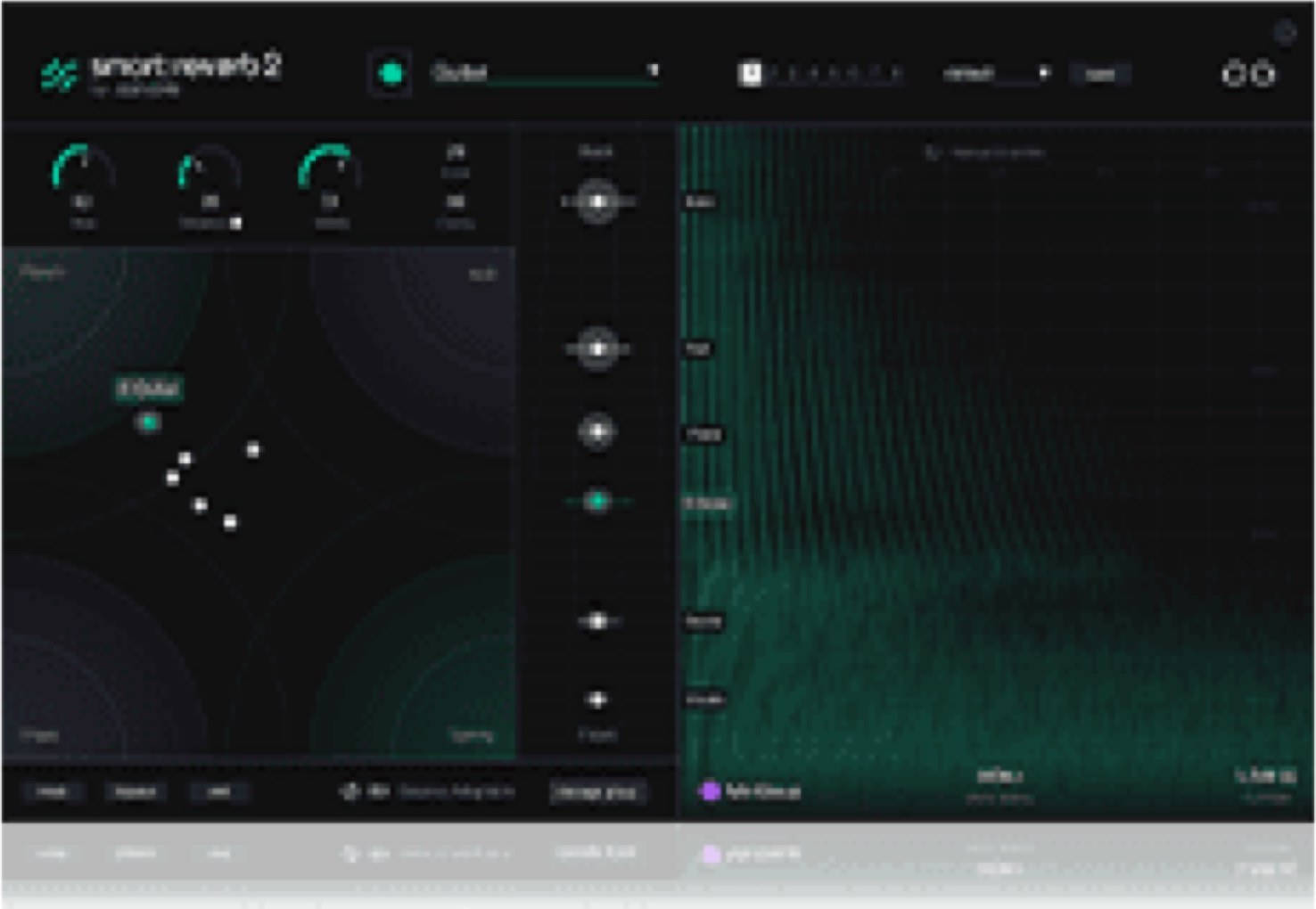Open the Guitar profile dropdown
This screenshot has width=1316, height=909.
[546, 72]
